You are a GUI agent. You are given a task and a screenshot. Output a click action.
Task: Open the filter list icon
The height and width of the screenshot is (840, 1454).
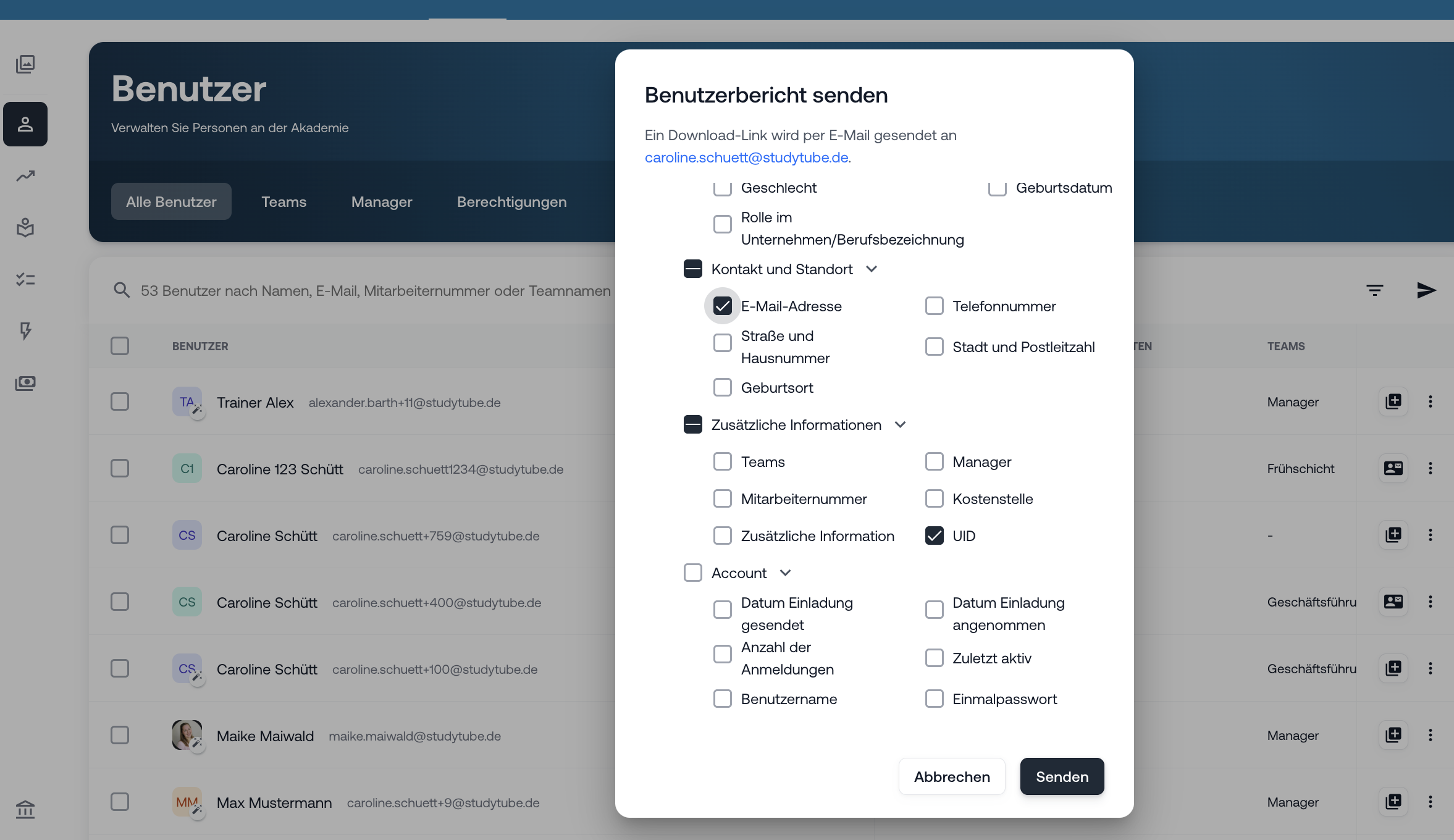point(1374,290)
